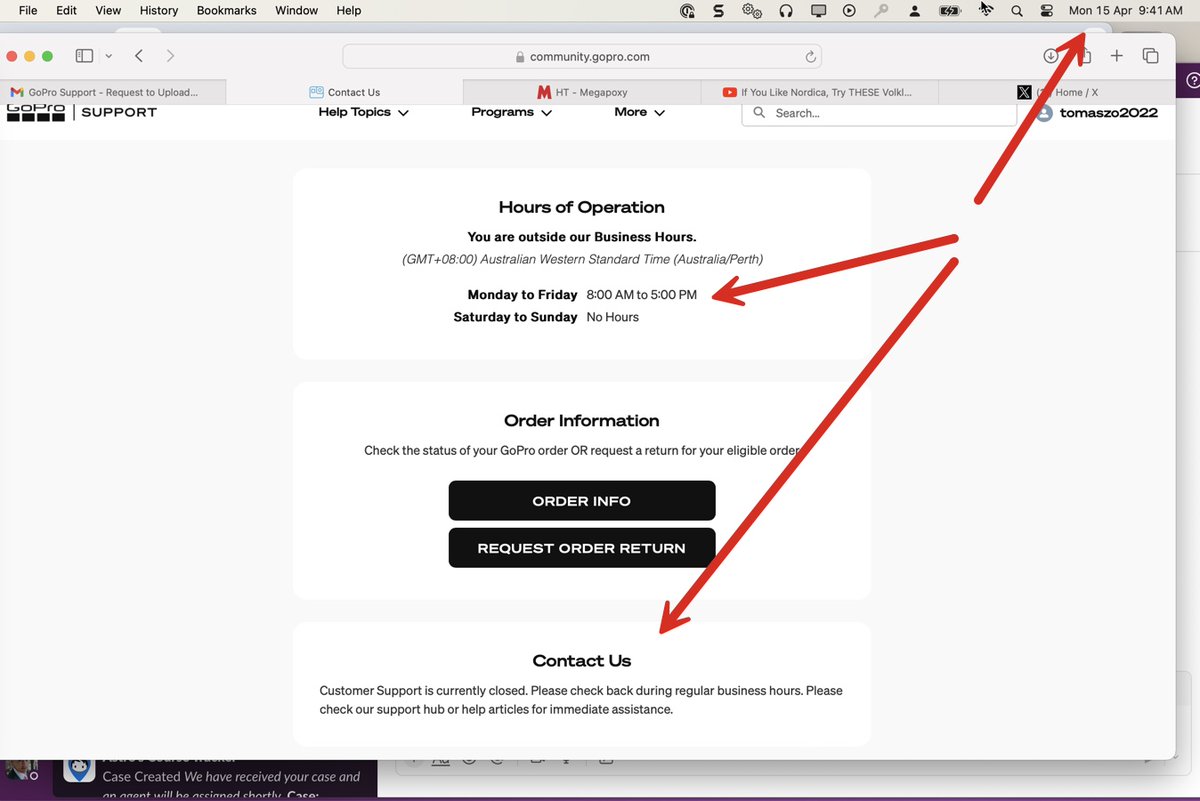Open Spotlight search in the menu bar
This screenshot has height=801, width=1200.
[1017, 11]
